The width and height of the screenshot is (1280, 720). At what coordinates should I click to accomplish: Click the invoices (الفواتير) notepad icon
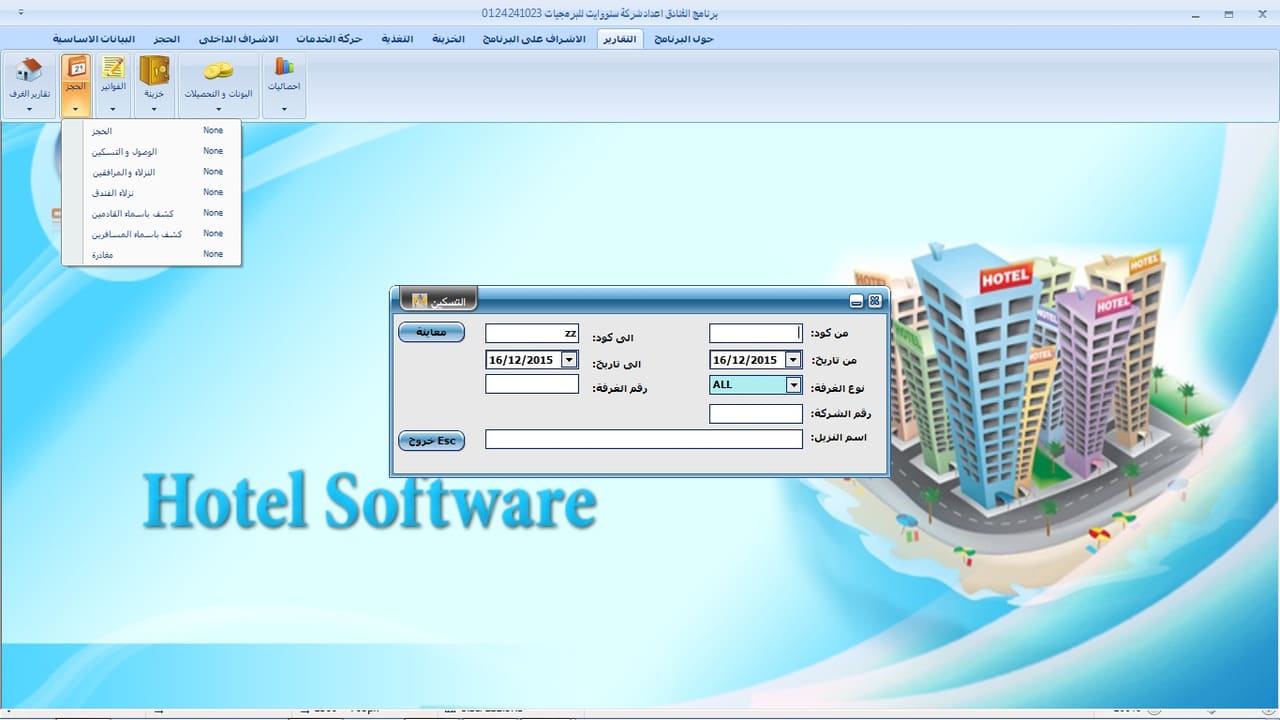113,68
